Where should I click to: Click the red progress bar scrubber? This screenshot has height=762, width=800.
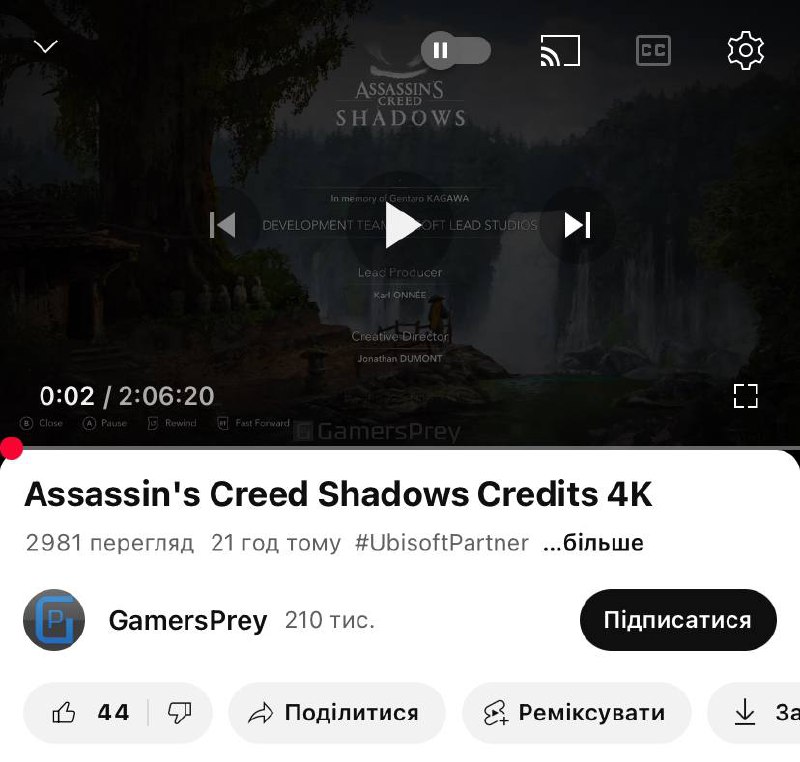(x=11, y=448)
